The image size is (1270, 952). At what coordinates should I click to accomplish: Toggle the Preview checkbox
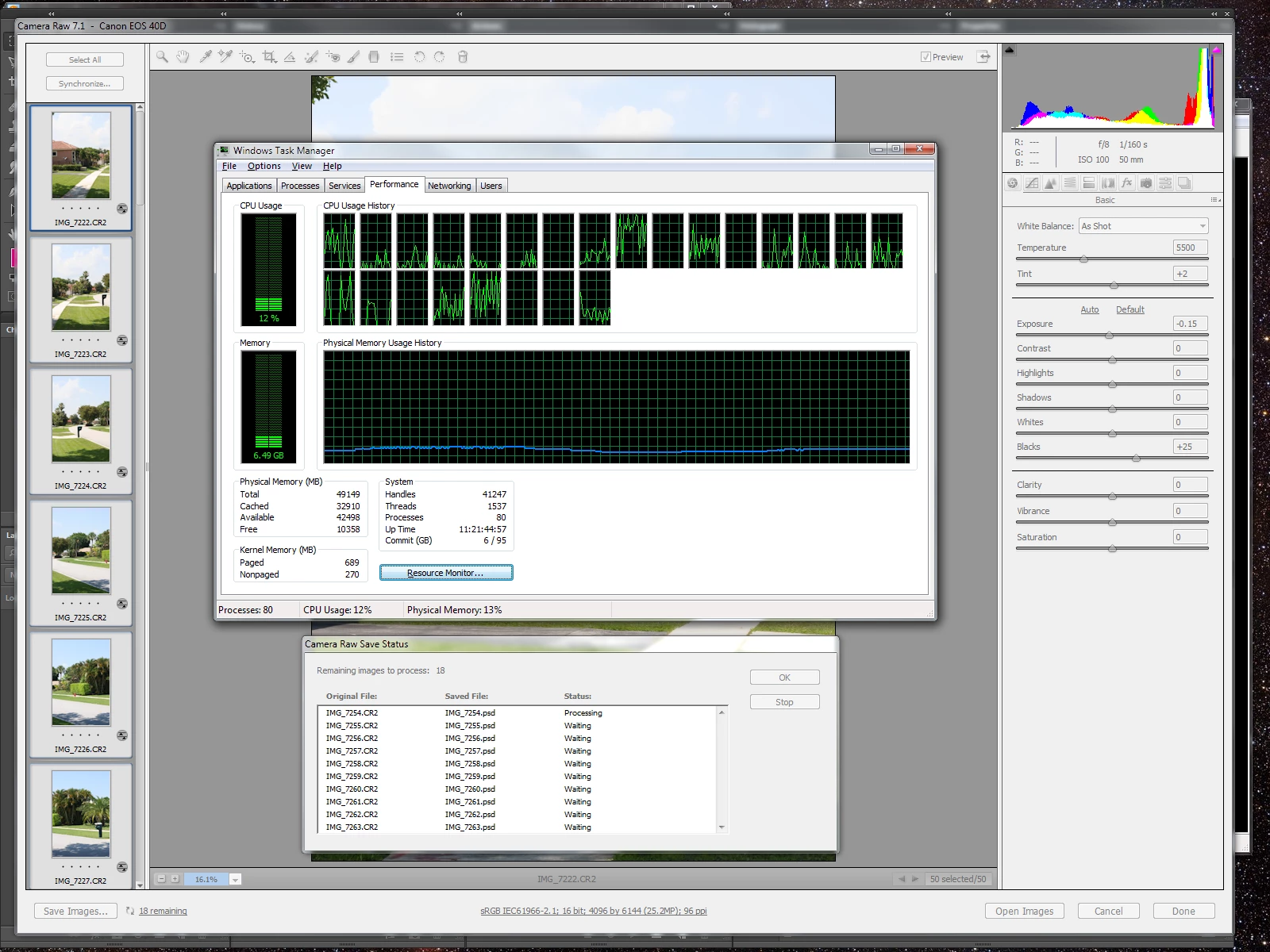[926, 57]
